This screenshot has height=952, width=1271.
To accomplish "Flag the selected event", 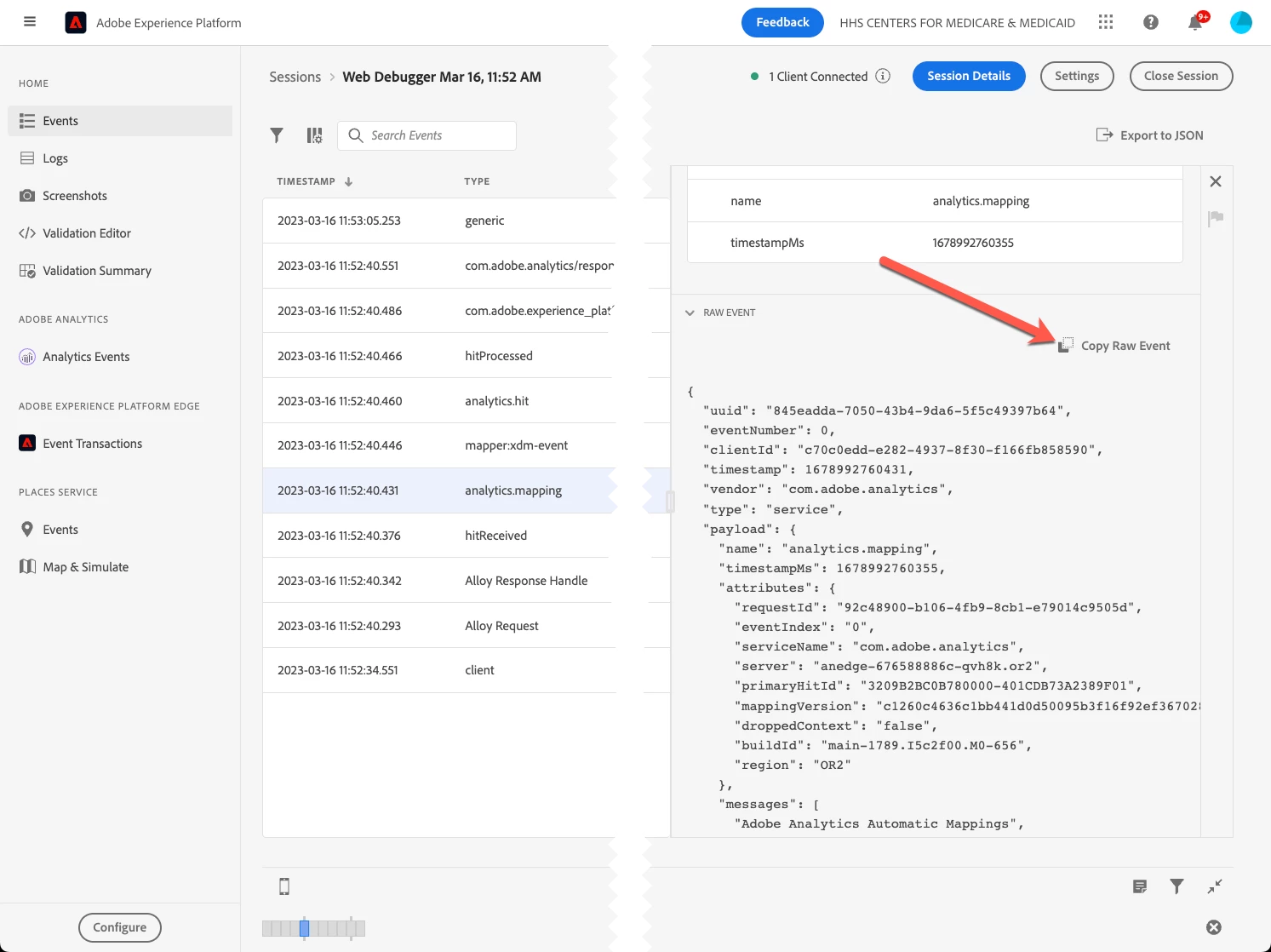I will (1216, 219).
